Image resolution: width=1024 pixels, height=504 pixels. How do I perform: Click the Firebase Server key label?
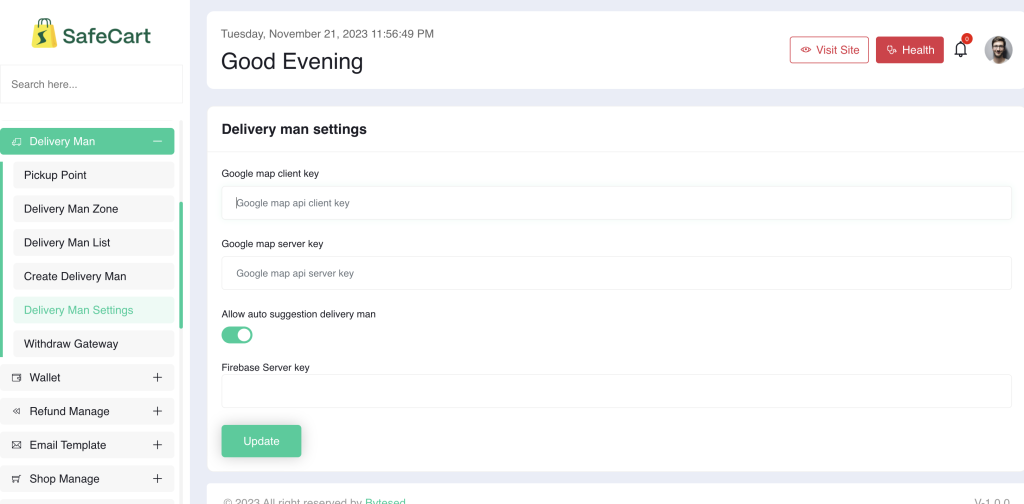click(265, 368)
